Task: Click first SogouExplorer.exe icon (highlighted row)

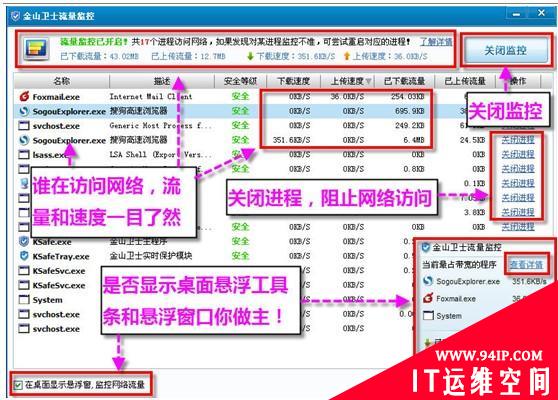Action: 24,111
